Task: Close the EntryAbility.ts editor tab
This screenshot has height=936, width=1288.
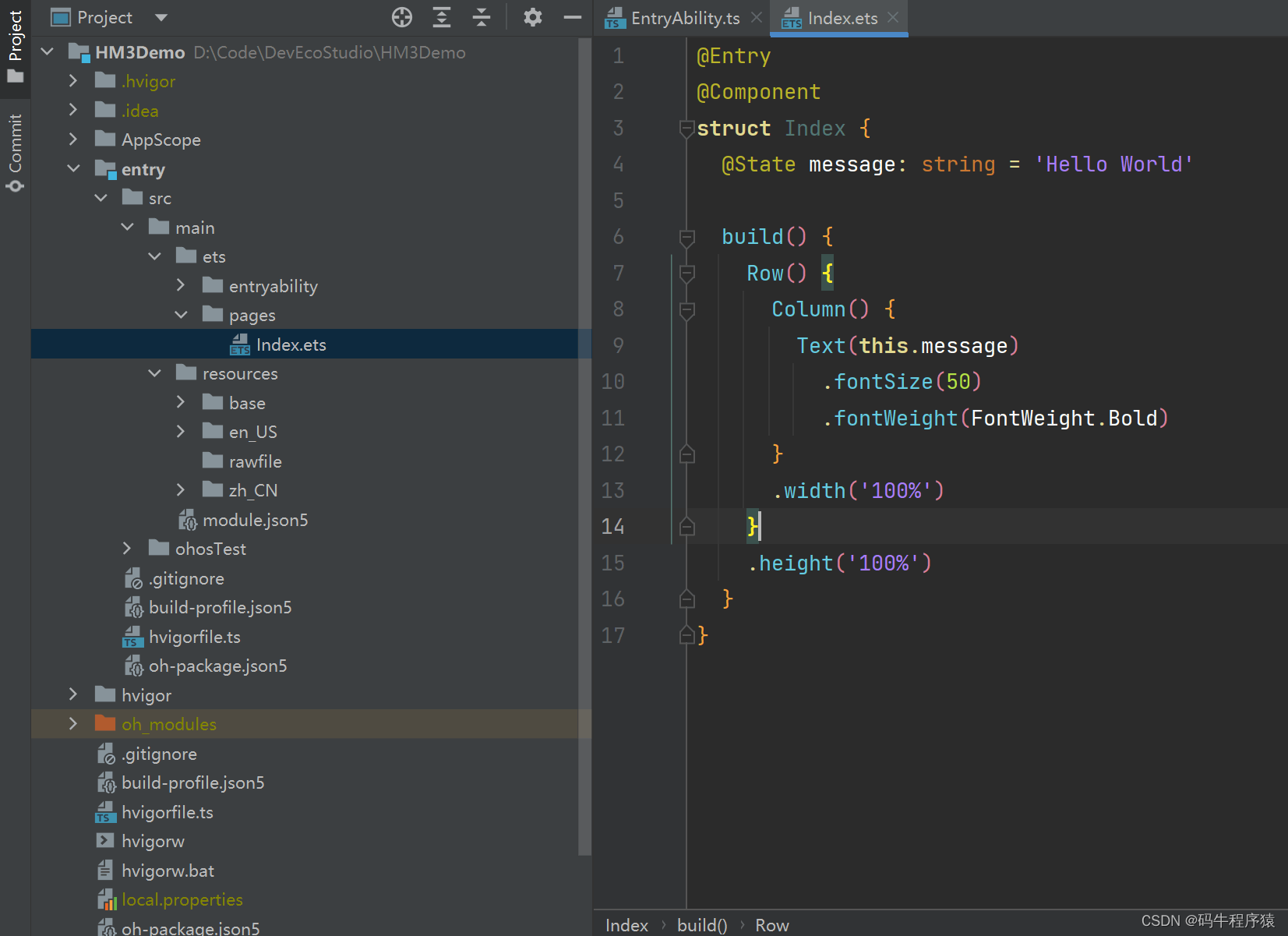Action: point(756,17)
